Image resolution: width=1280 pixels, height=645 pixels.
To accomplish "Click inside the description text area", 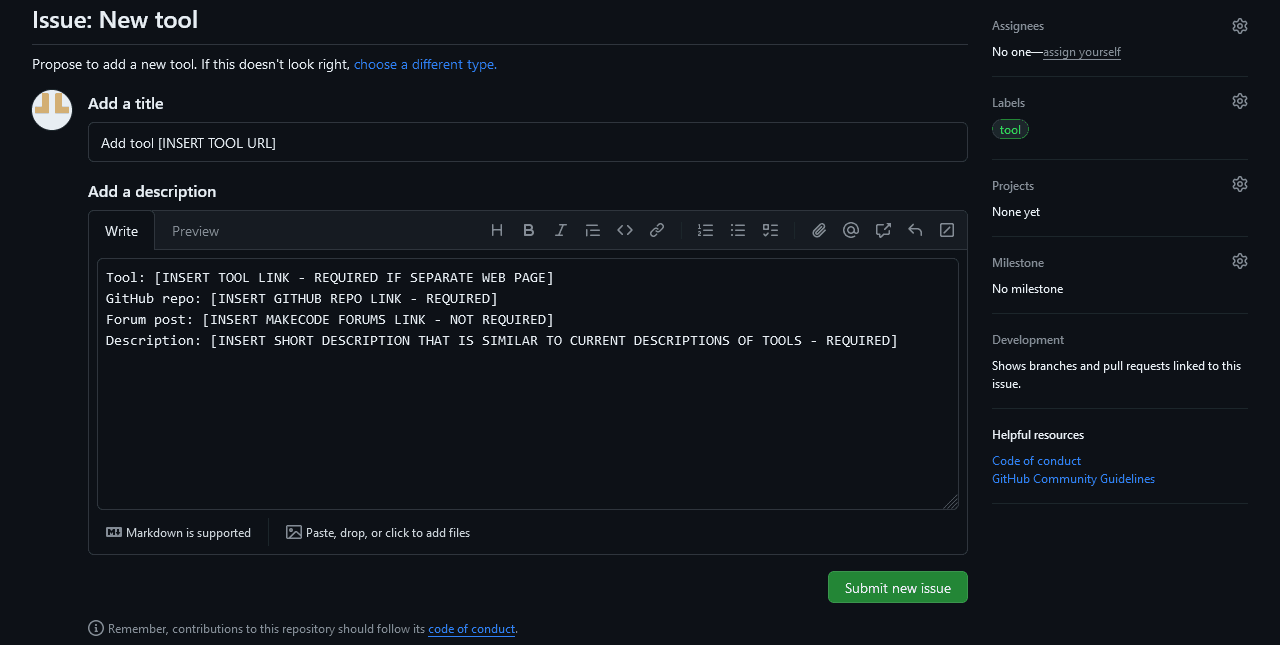I will tap(528, 384).
